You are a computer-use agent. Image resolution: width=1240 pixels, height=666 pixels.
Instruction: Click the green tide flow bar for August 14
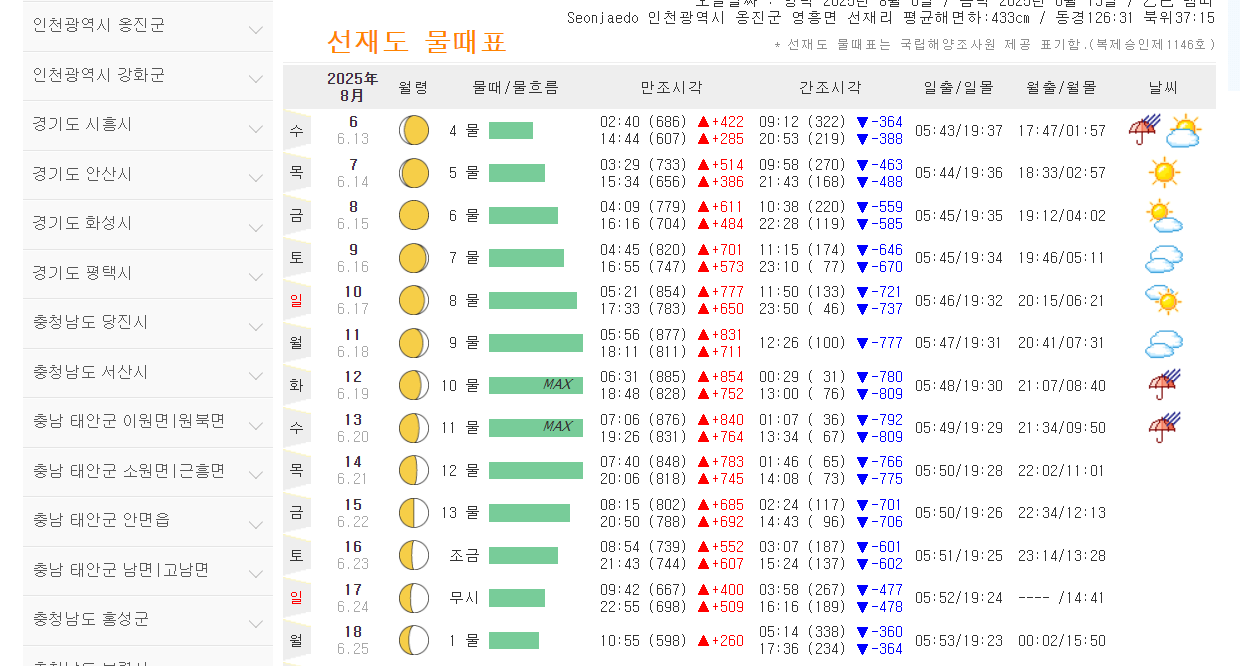pos(535,470)
